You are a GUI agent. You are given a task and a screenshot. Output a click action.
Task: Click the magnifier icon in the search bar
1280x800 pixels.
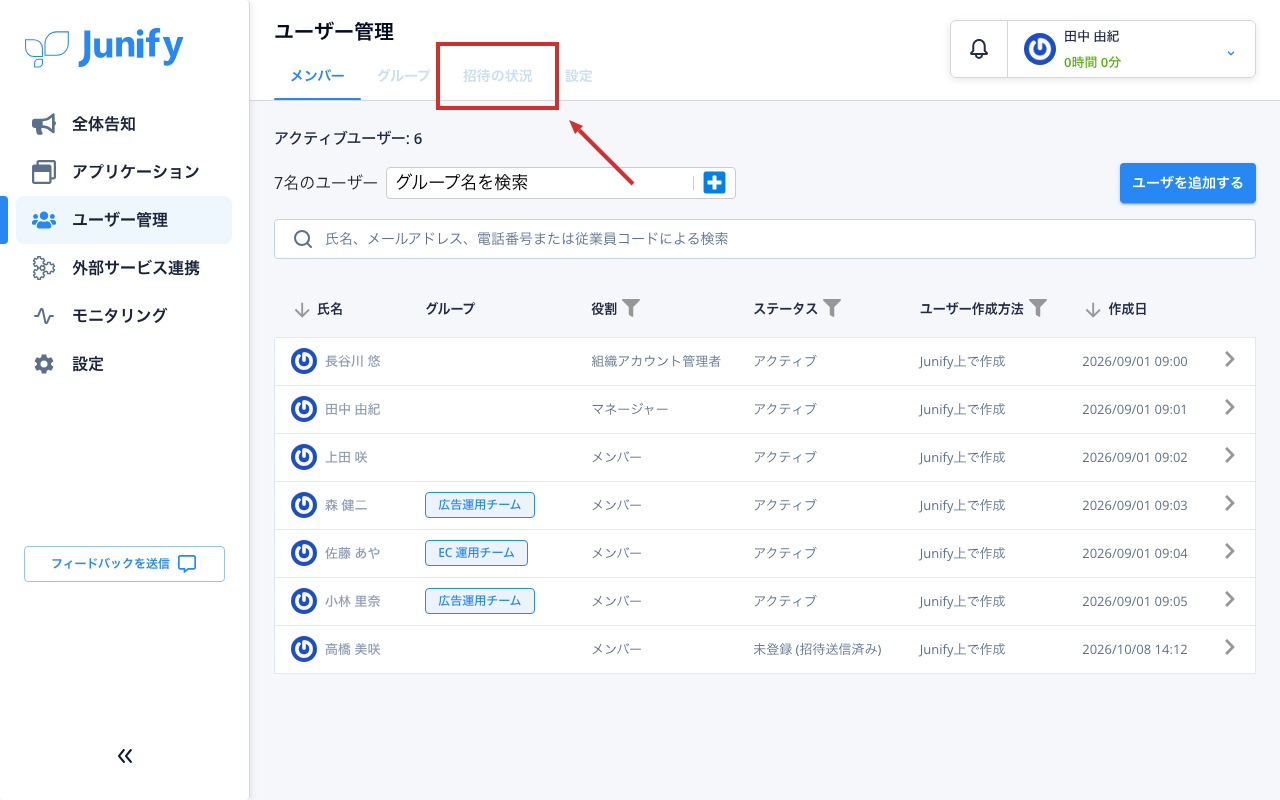pyautogui.click(x=303, y=239)
